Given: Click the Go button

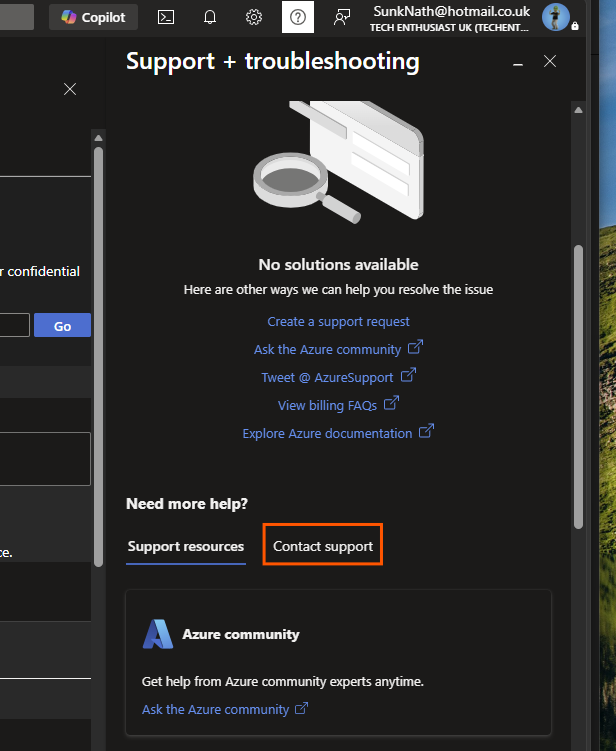Looking at the screenshot, I should click(x=62, y=325).
